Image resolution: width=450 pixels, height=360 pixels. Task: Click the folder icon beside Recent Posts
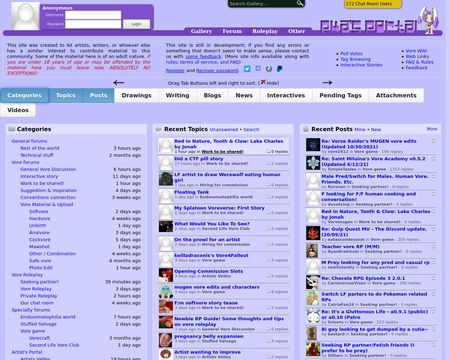click(x=306, y=129)
